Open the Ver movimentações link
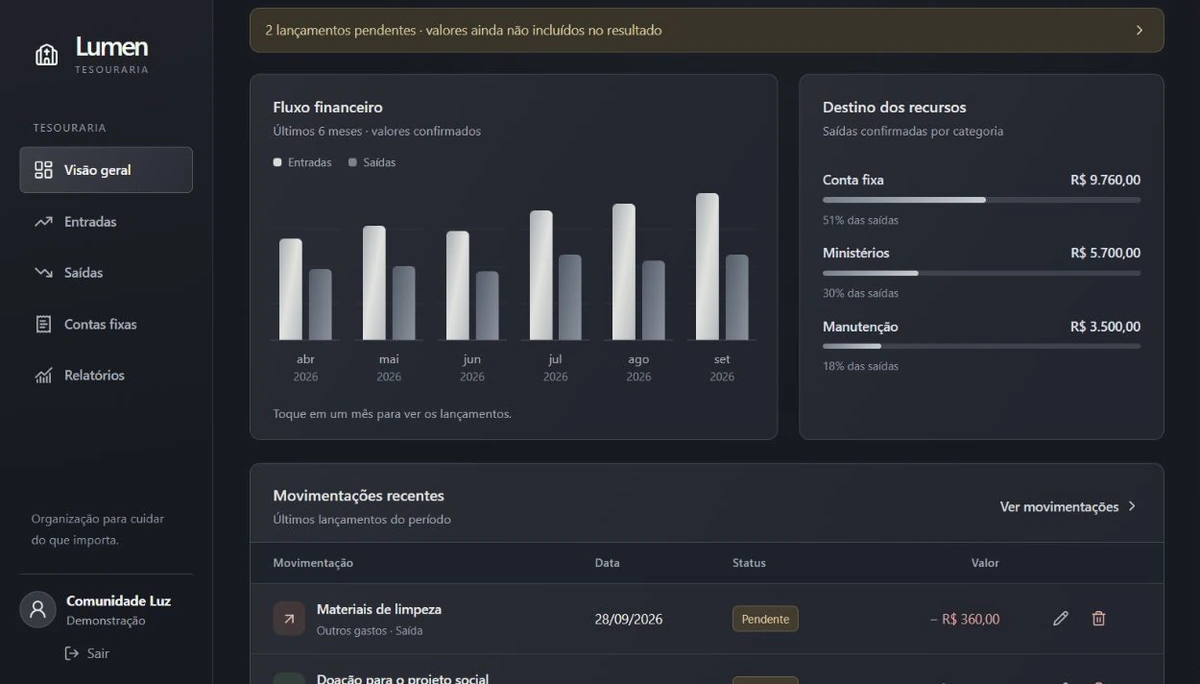Image resolution: width=1200 pixels, height=684 pixels. (x=1068, y=507)
